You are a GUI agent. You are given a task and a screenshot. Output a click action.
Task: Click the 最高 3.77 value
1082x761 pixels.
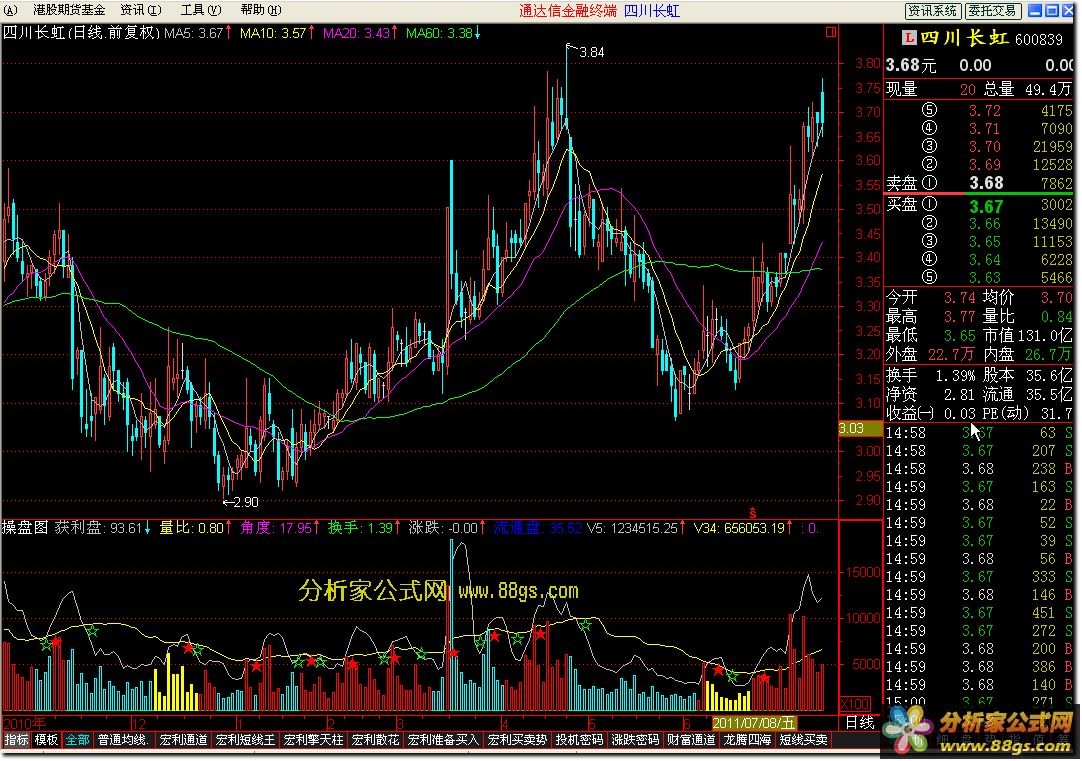(960, 317)
